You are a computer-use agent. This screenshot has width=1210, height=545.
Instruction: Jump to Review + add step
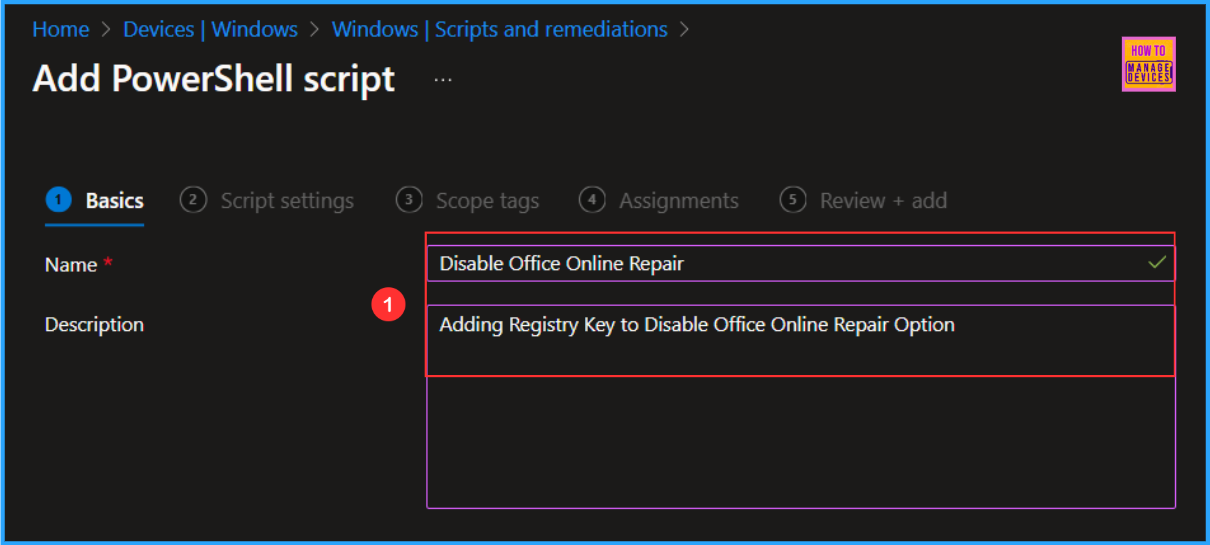[x=863, y=201]
